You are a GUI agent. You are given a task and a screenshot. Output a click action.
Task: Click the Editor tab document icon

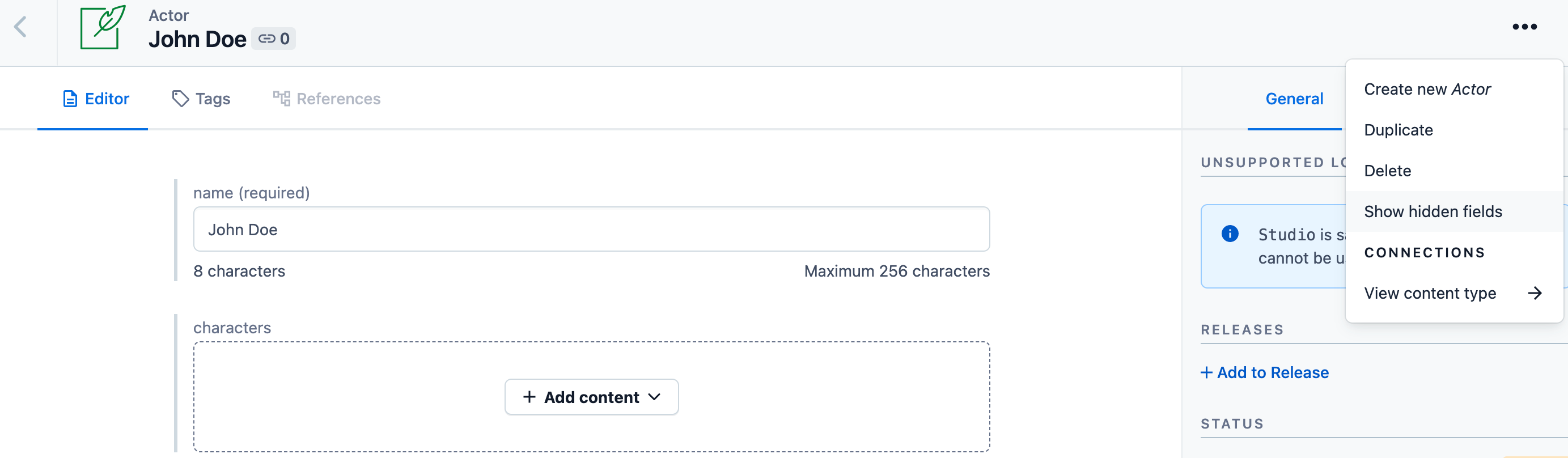pos(70,99)
